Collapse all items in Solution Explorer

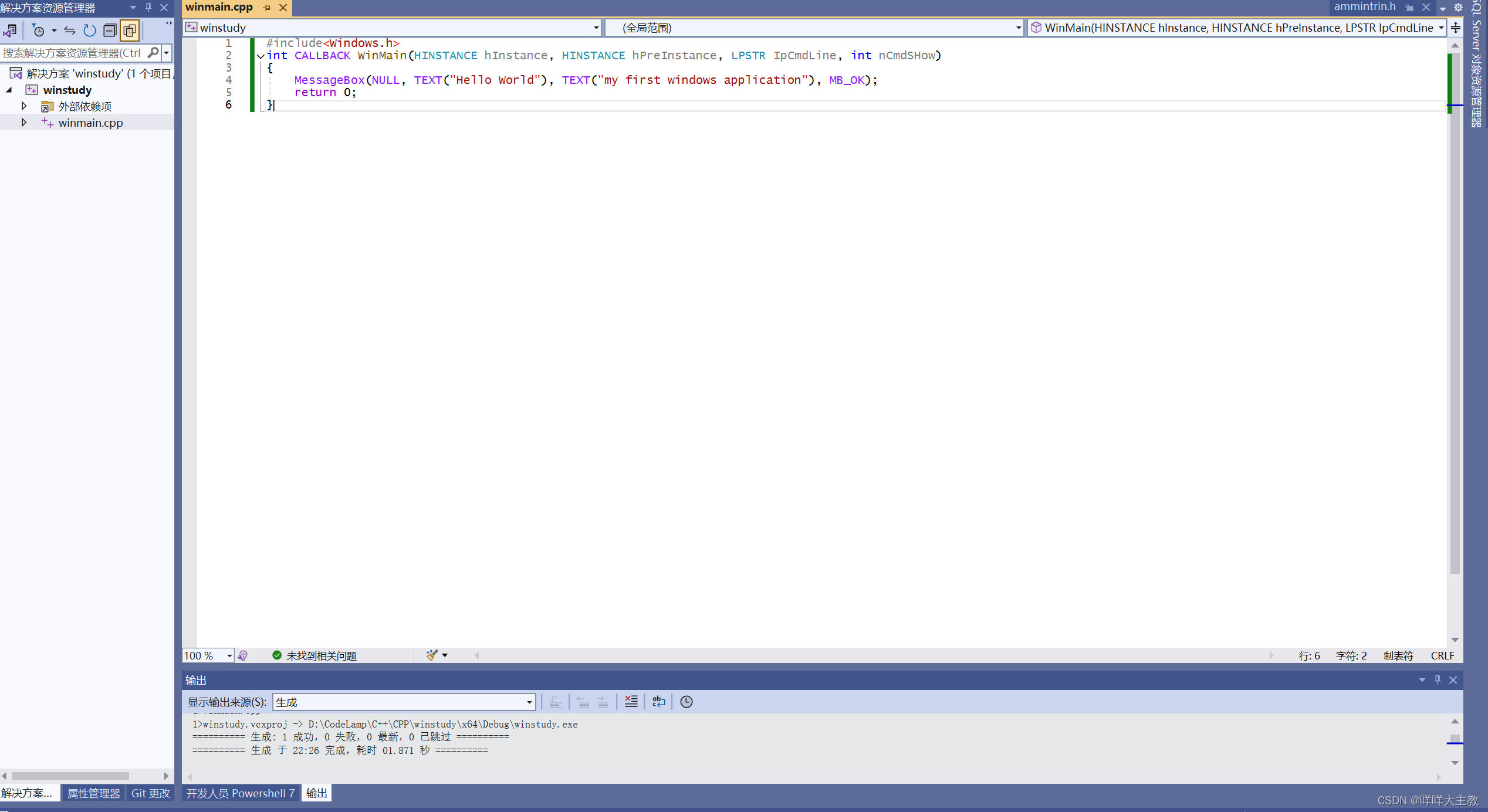[109, 31]
